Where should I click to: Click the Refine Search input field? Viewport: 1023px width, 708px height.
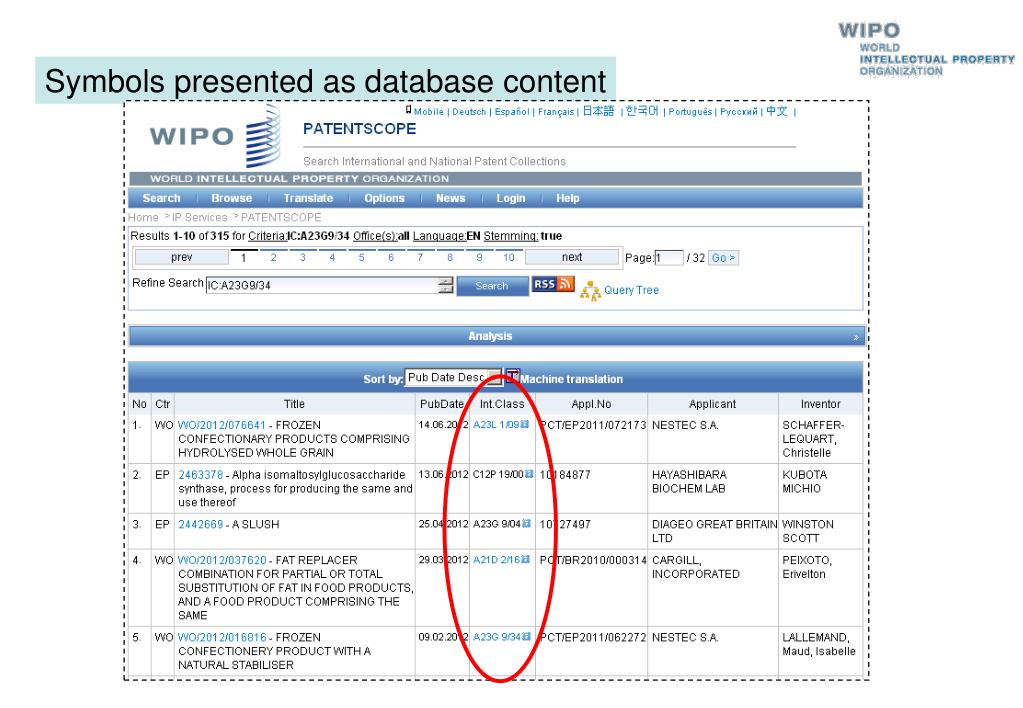(x=322, y=285)
